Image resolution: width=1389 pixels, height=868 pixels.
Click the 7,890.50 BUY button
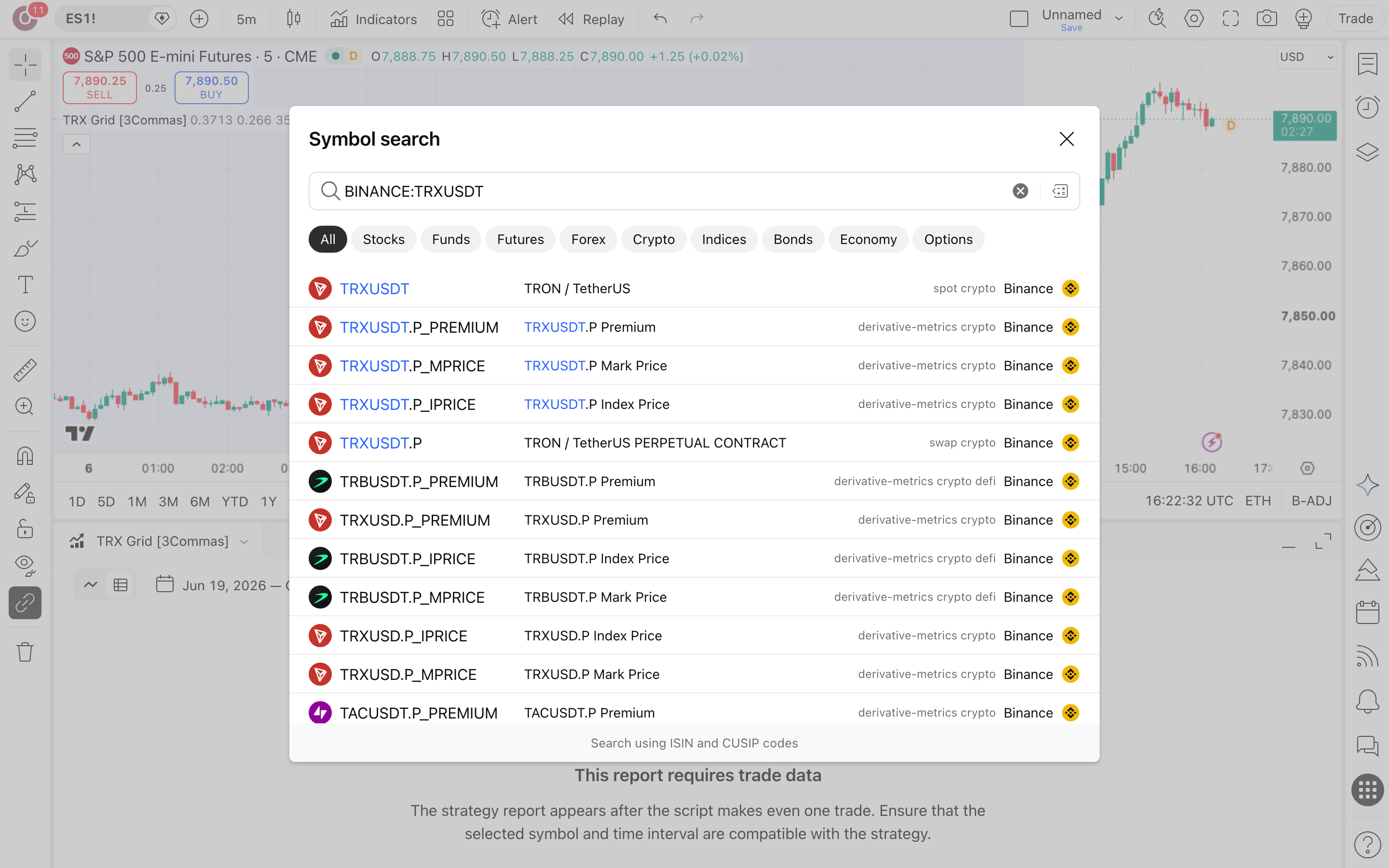pyautogui.click(x=211, y=88)
